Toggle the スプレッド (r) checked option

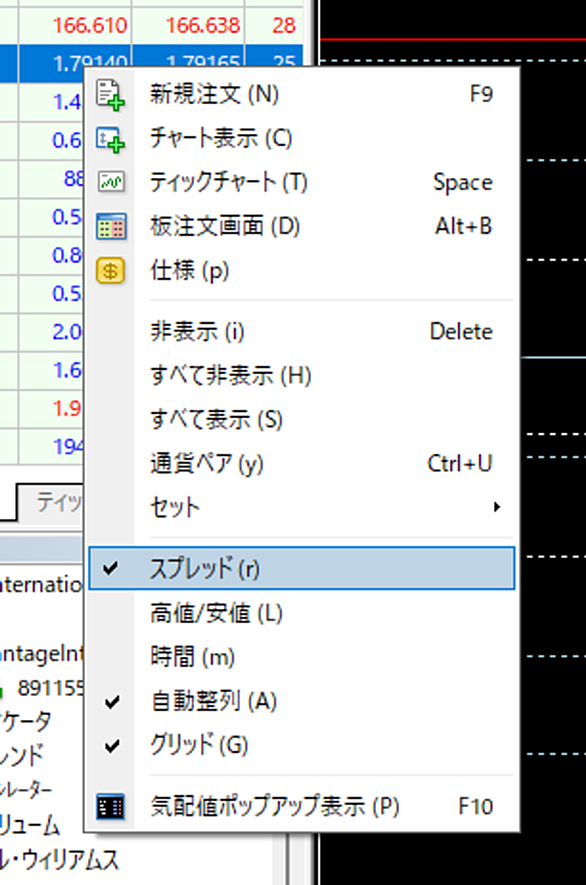[x=301, y=568]
